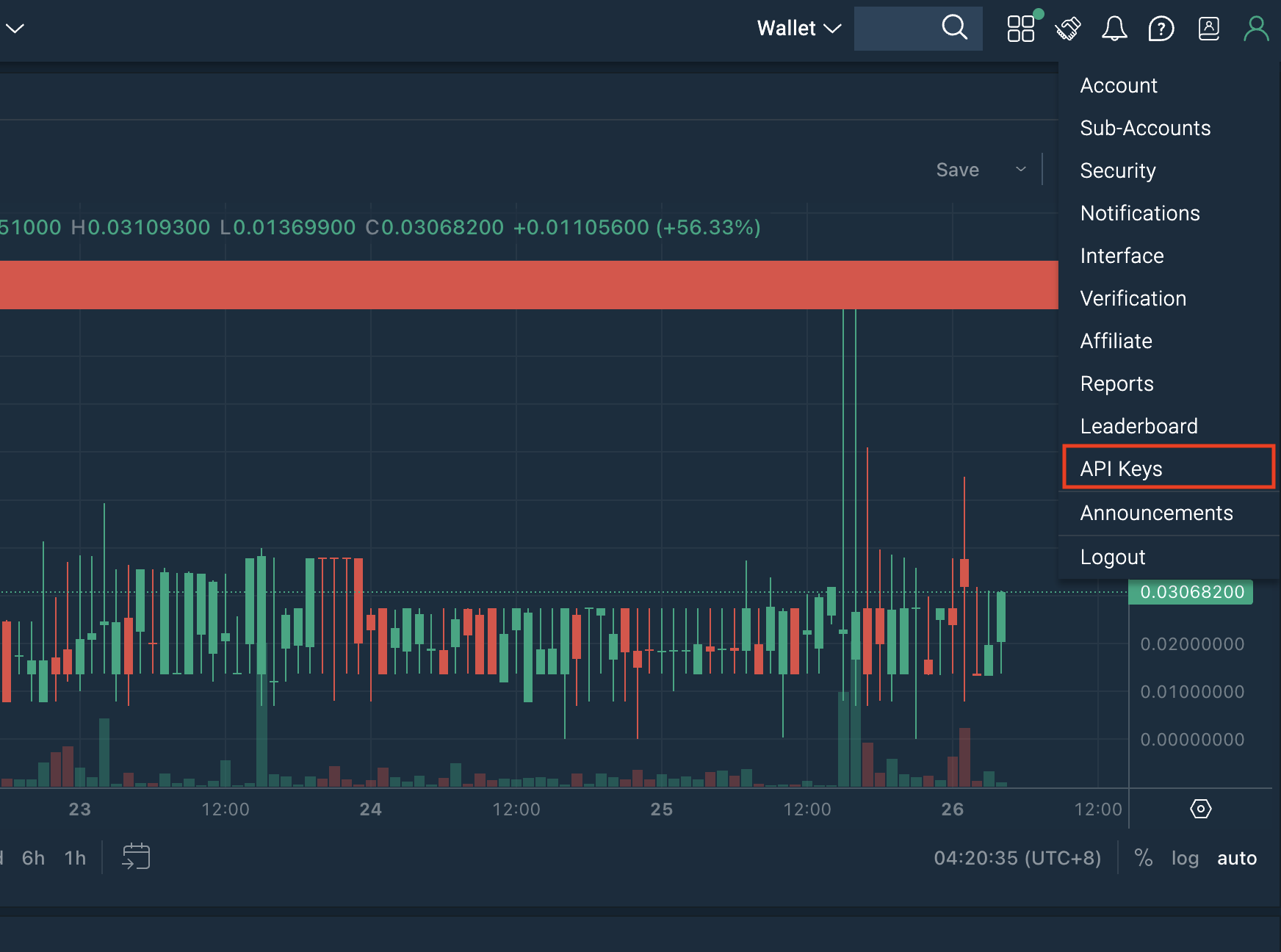Image resolution: width=1281 pixels, height=952 pixels.
Task: Click the contact card icon
Action: [1209, 29]
